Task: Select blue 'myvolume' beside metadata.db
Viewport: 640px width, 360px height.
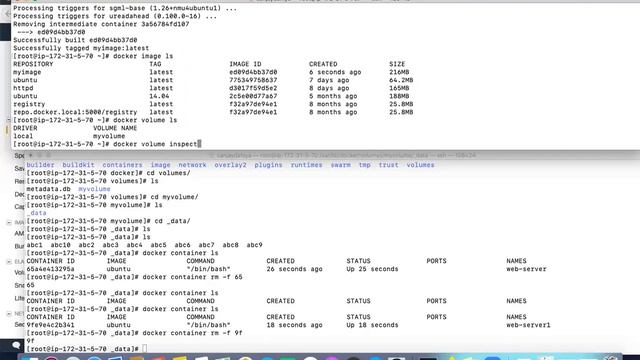Action: [94, 189]
